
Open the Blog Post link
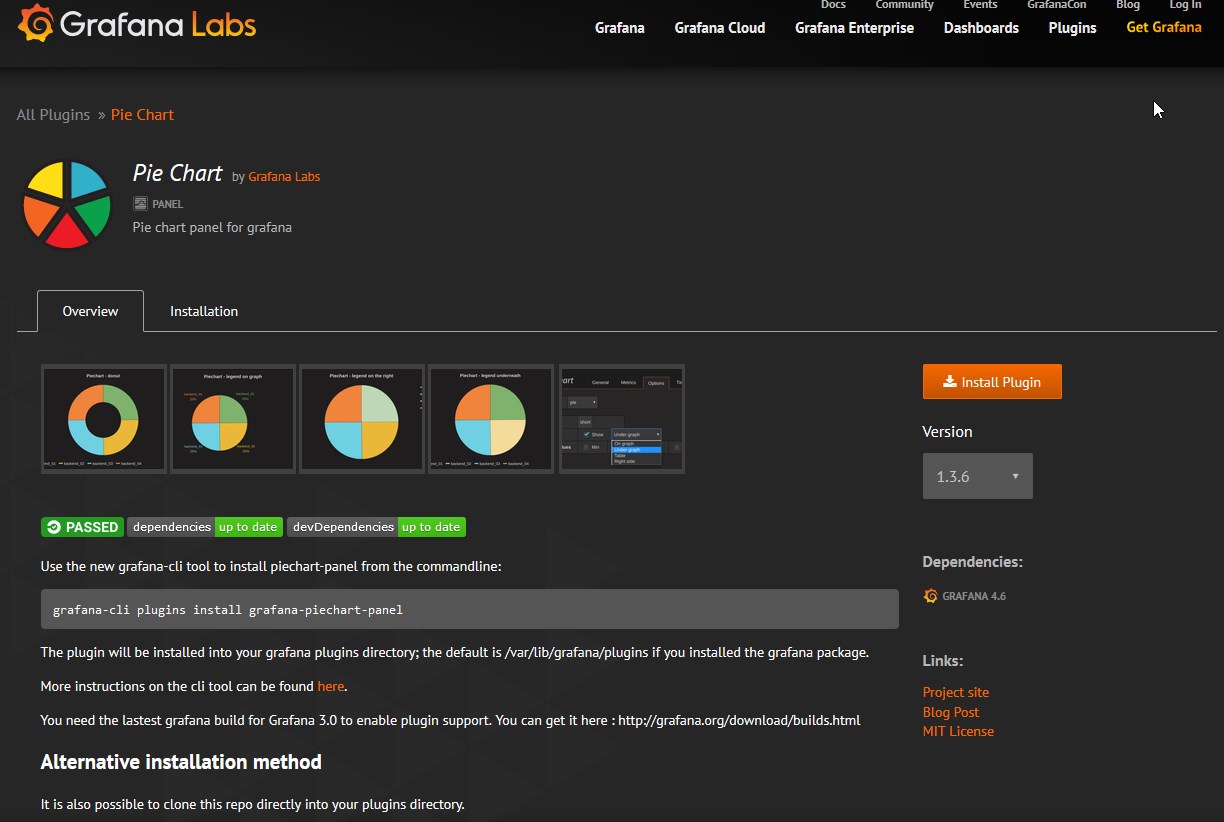[x=951, y=712]
